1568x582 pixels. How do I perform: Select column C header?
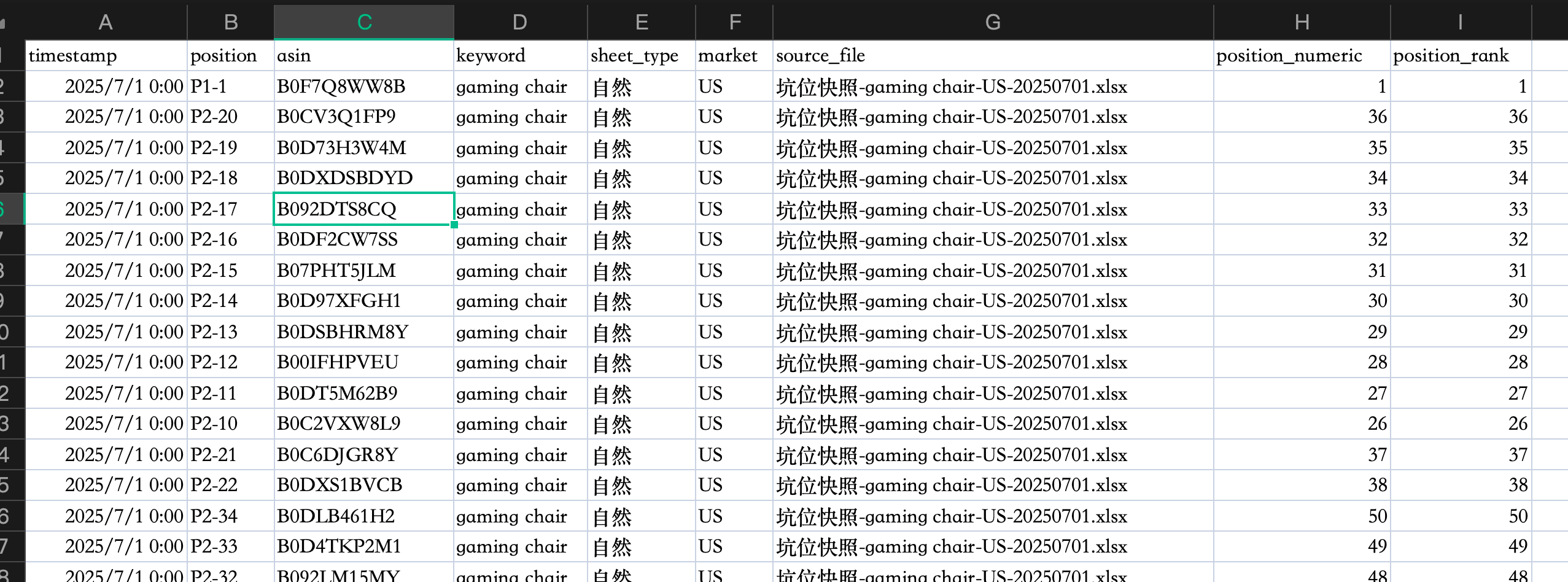[364, 22]
